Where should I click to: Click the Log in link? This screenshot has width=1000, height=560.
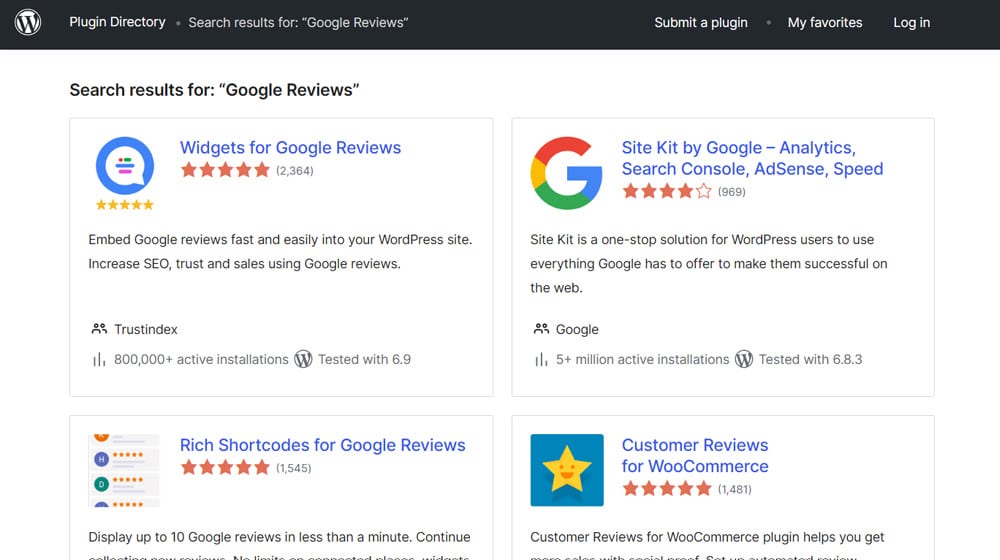tap(911, 22)
